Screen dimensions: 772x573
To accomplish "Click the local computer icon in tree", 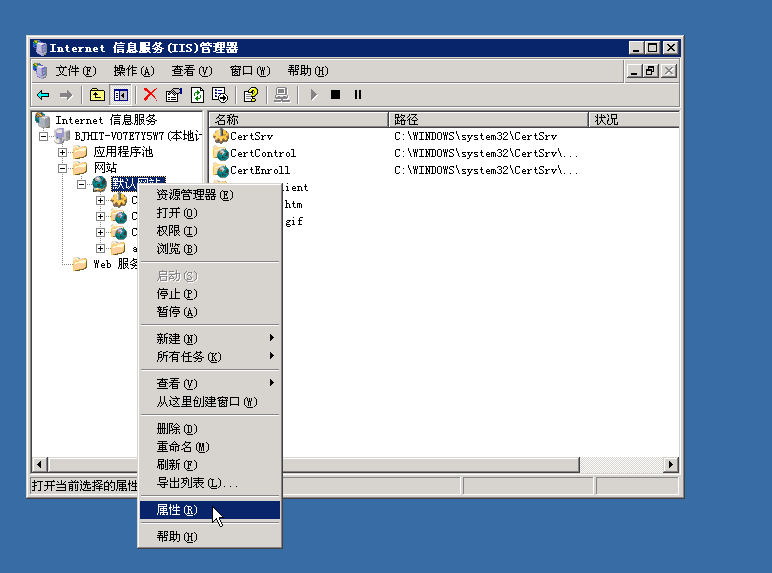I will [x=62, y=136].
